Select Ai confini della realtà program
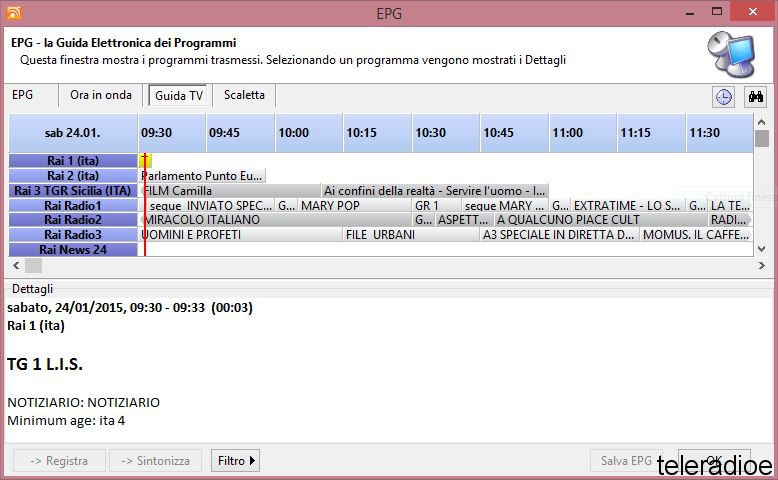The width and height of the screenshot is (778, 480). coord(435,191)
